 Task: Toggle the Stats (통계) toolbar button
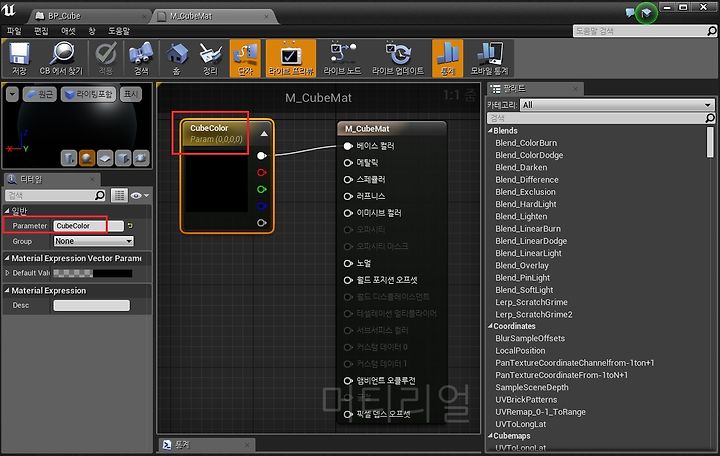448,58
